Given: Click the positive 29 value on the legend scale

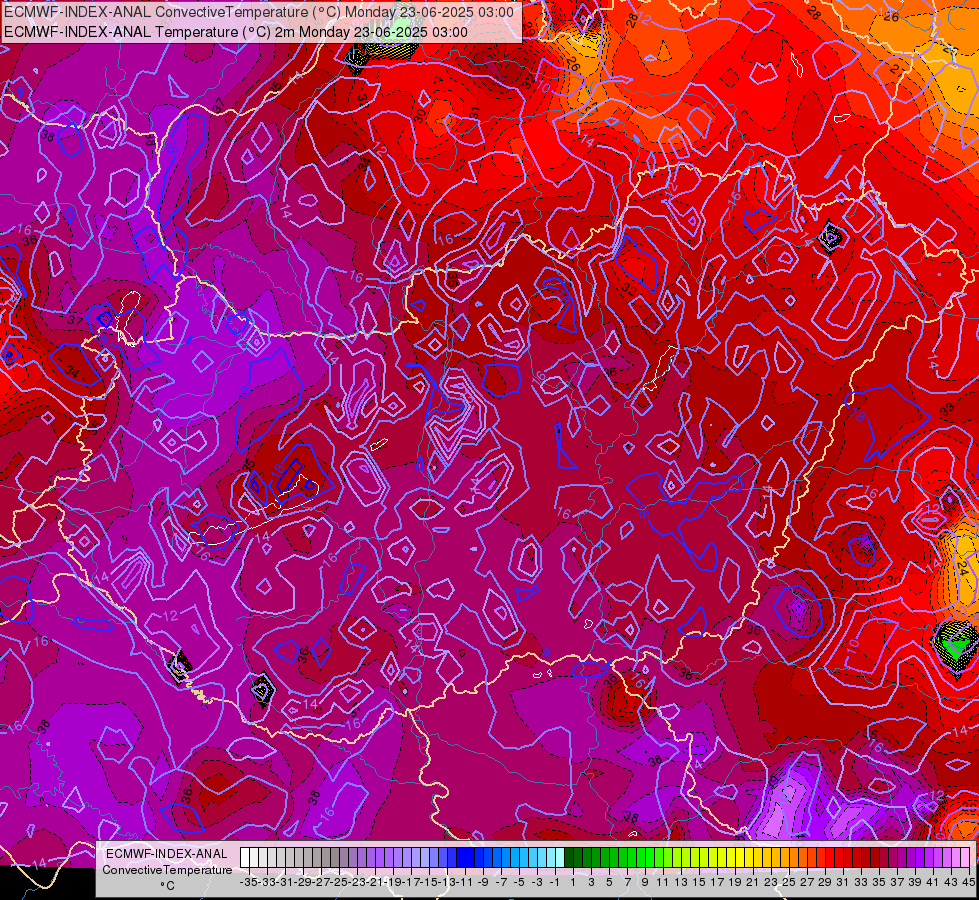Looking at the screenshot, I should click(825, 882).
